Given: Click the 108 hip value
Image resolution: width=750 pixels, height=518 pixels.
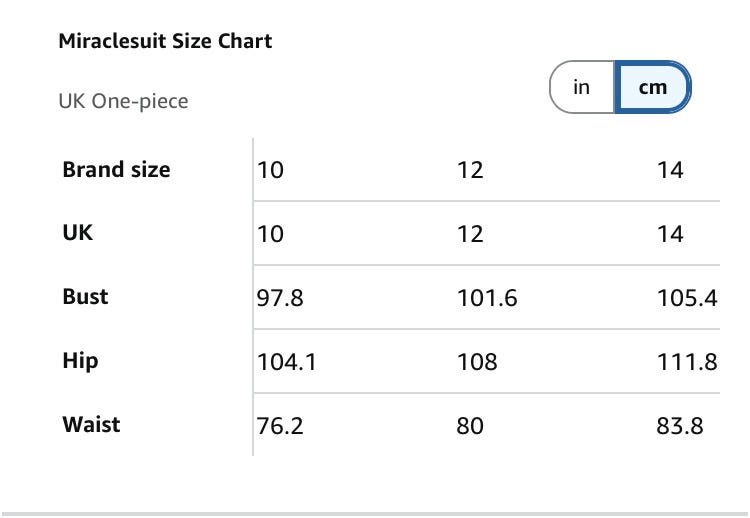Looking at the screenshot, I should click(x=477, y=362).
